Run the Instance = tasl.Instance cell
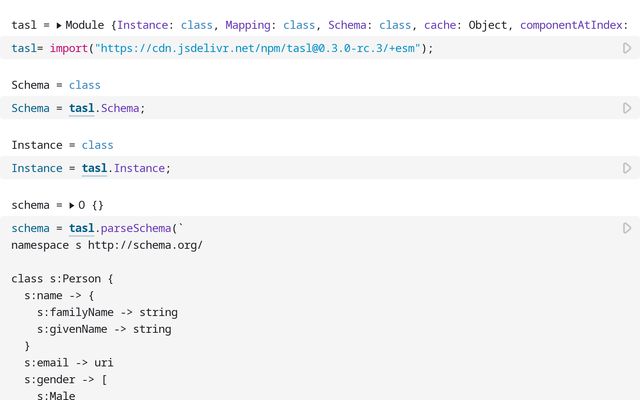This screenshot has width=640, height=400. 627,168
